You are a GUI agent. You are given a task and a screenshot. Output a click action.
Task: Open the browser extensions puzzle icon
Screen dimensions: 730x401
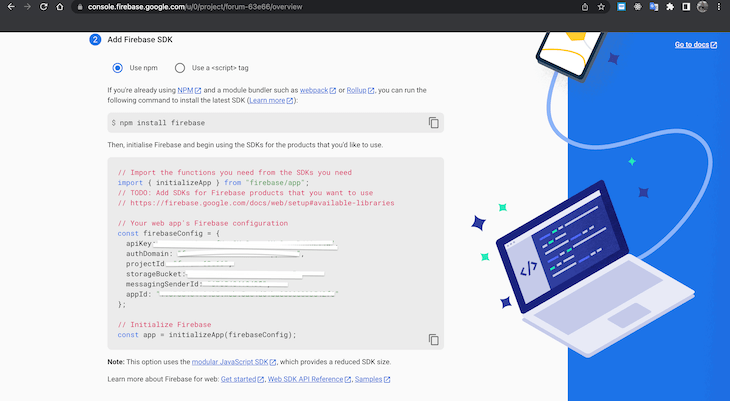tap(670, 7)
